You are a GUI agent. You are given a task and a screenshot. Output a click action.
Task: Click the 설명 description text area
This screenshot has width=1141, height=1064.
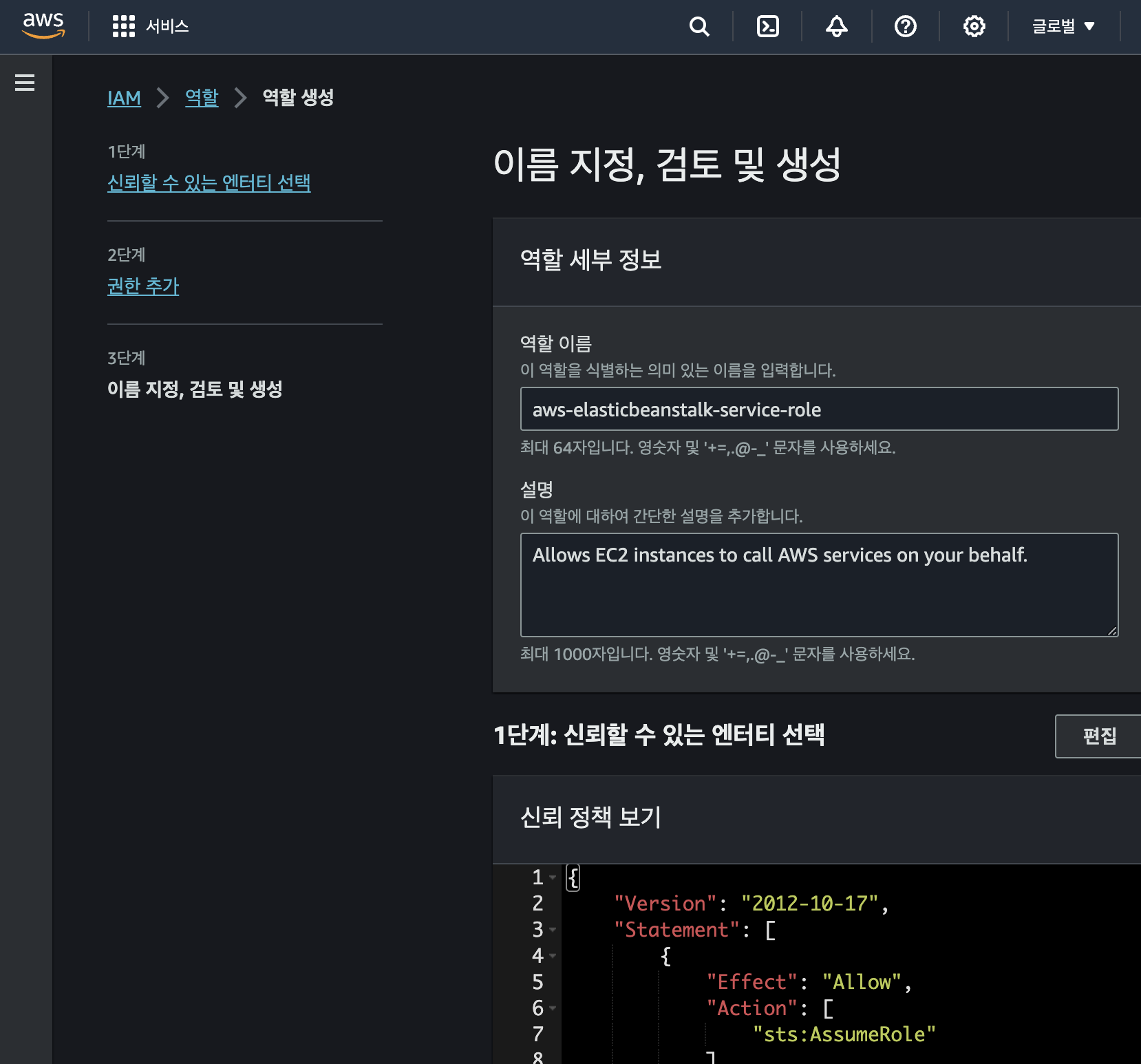819,585
